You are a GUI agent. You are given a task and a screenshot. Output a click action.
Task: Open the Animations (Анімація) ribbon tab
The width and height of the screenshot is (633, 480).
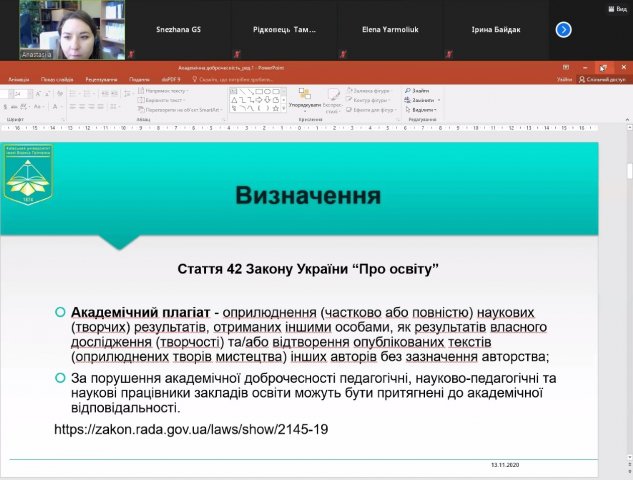pyautogui.click(x=19, y=78)
